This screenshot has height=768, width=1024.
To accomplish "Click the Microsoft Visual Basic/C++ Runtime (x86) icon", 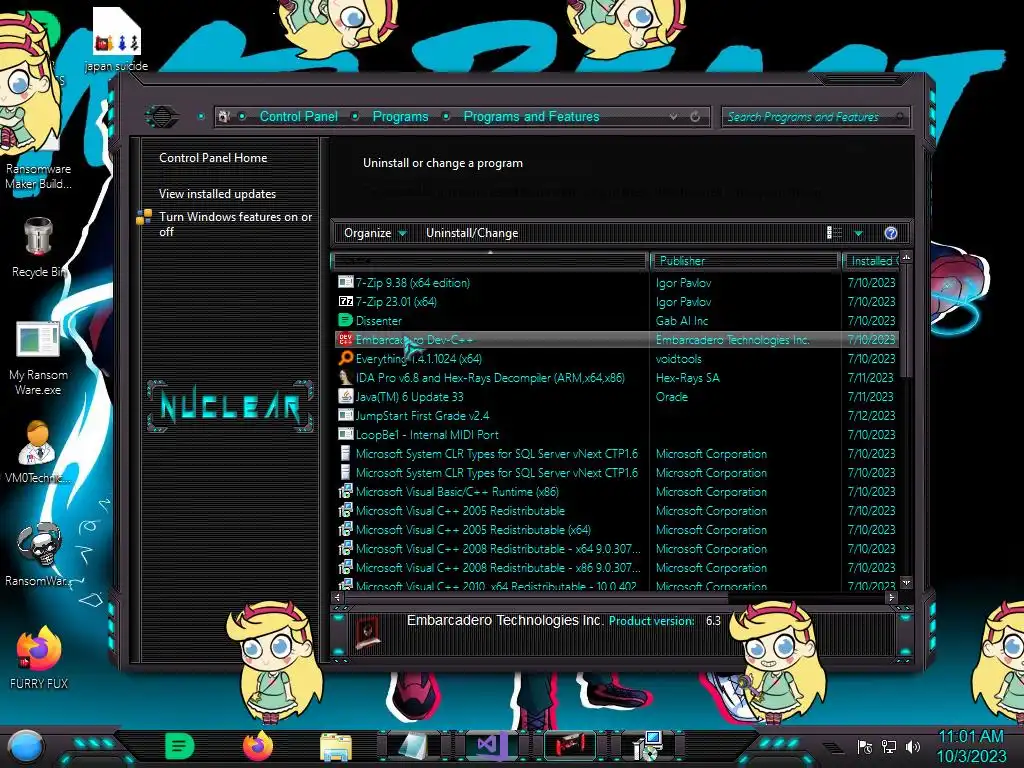I will 345,491.
